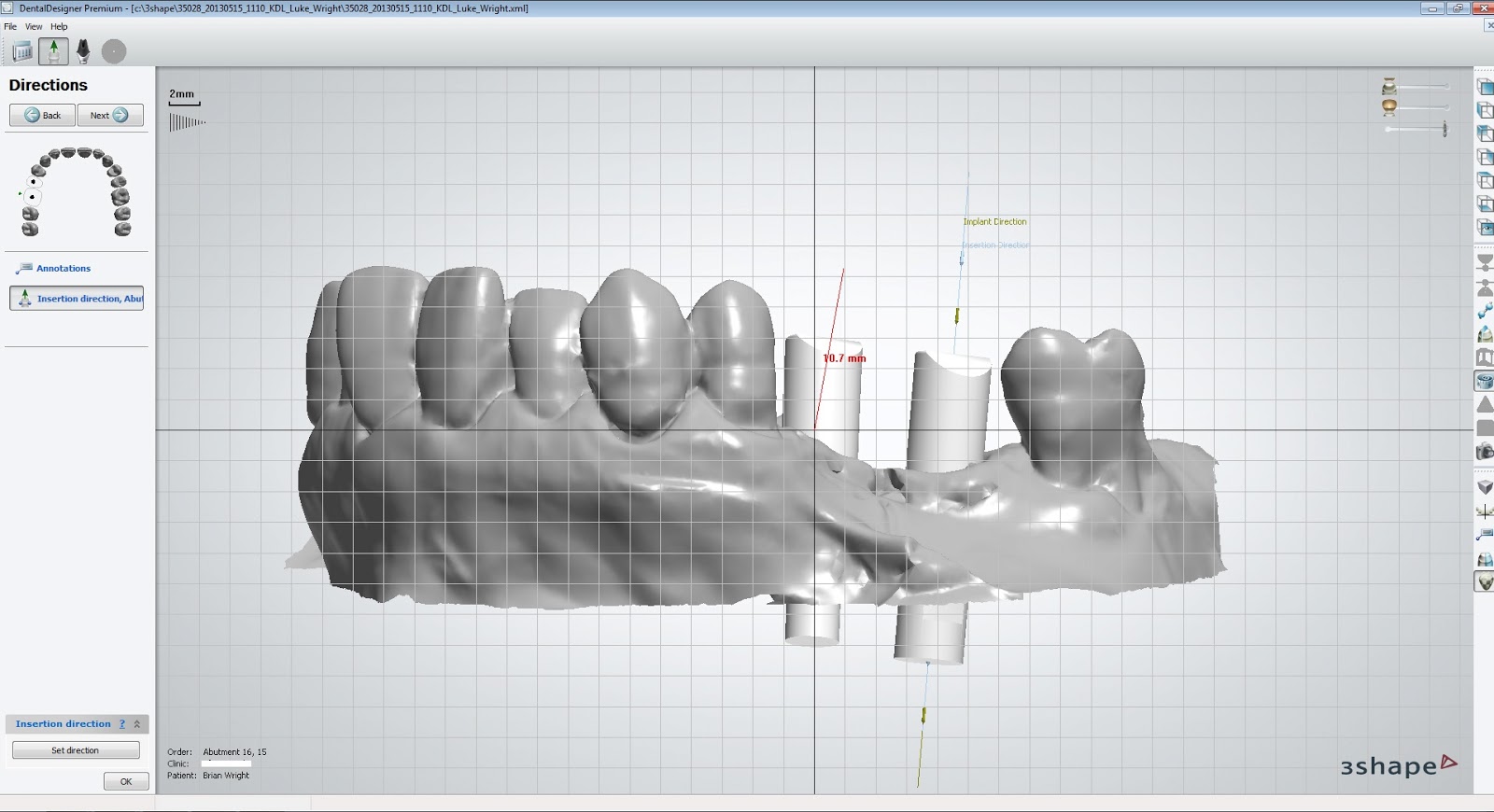Select Insertion direction, Abutment item
The height and width of the screenshot is (812, 1494).
pos(77,298)
